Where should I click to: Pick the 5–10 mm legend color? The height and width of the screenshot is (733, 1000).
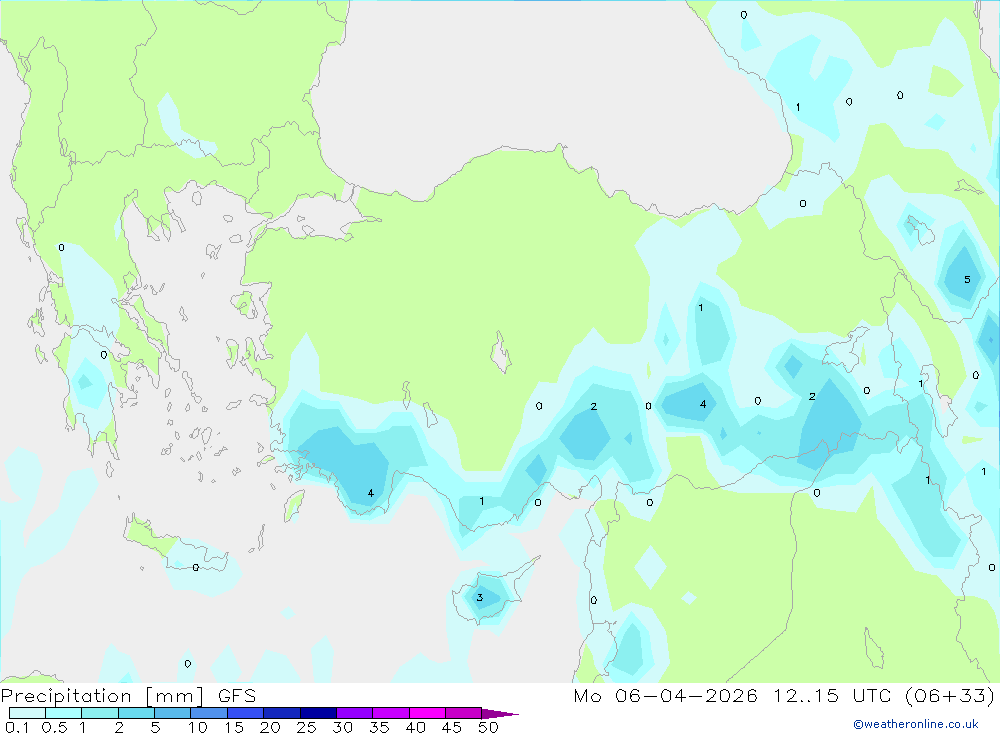point(173,713)
